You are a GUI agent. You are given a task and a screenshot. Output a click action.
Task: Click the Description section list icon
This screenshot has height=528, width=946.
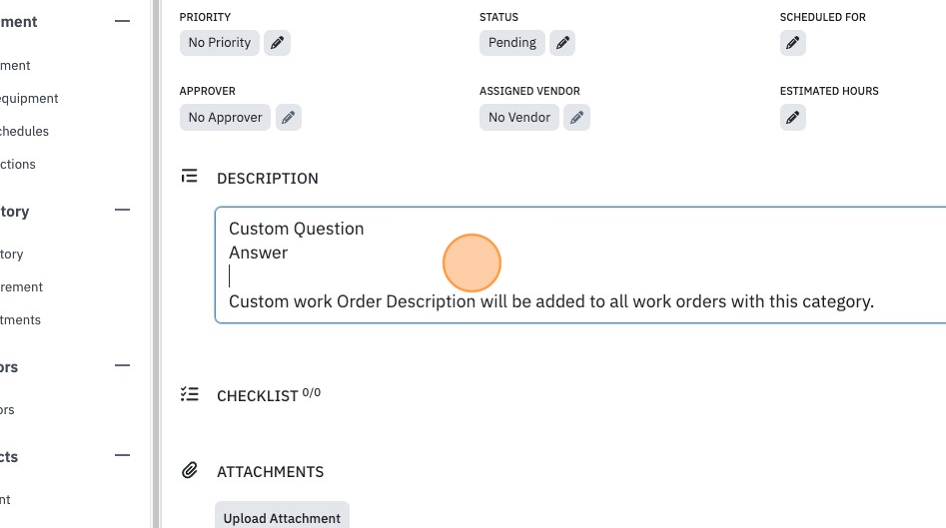(189, 176)
